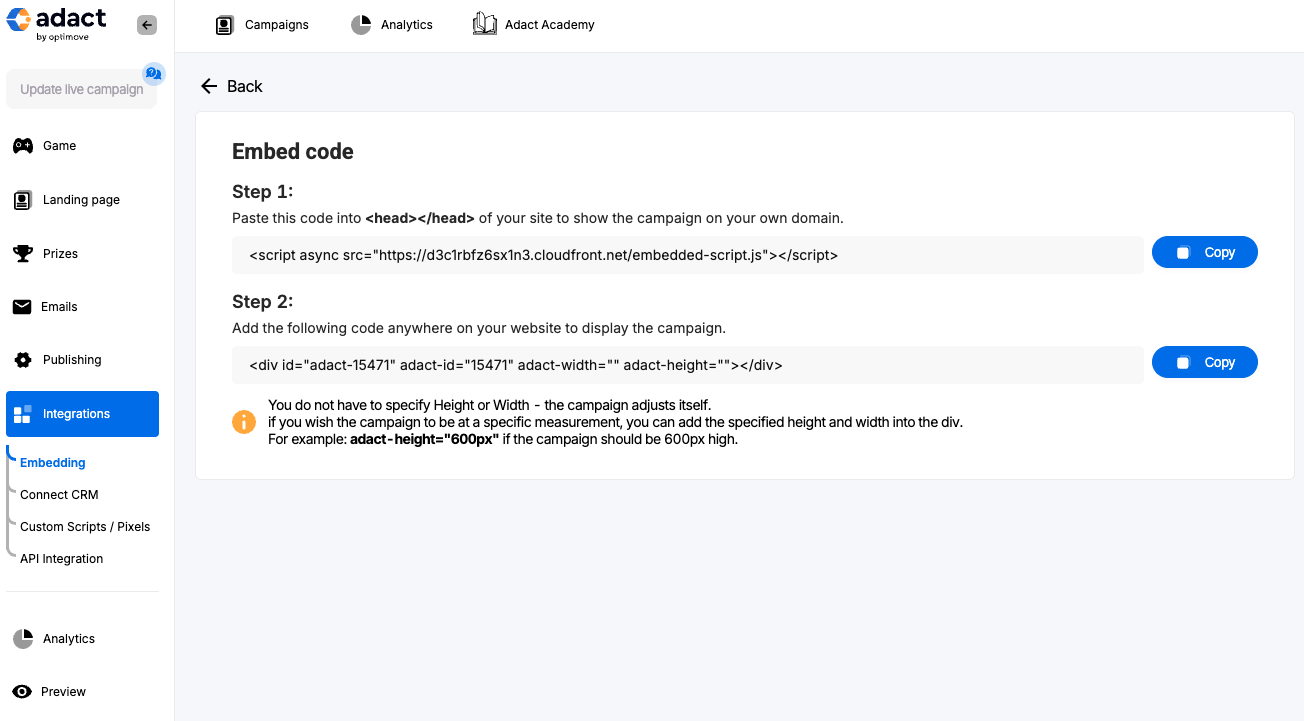Image resolution: width=1304 pixels, height=721 pixels.
Task: Click the orange info icon
Action: pyautogui.click(x=244, y=422)
